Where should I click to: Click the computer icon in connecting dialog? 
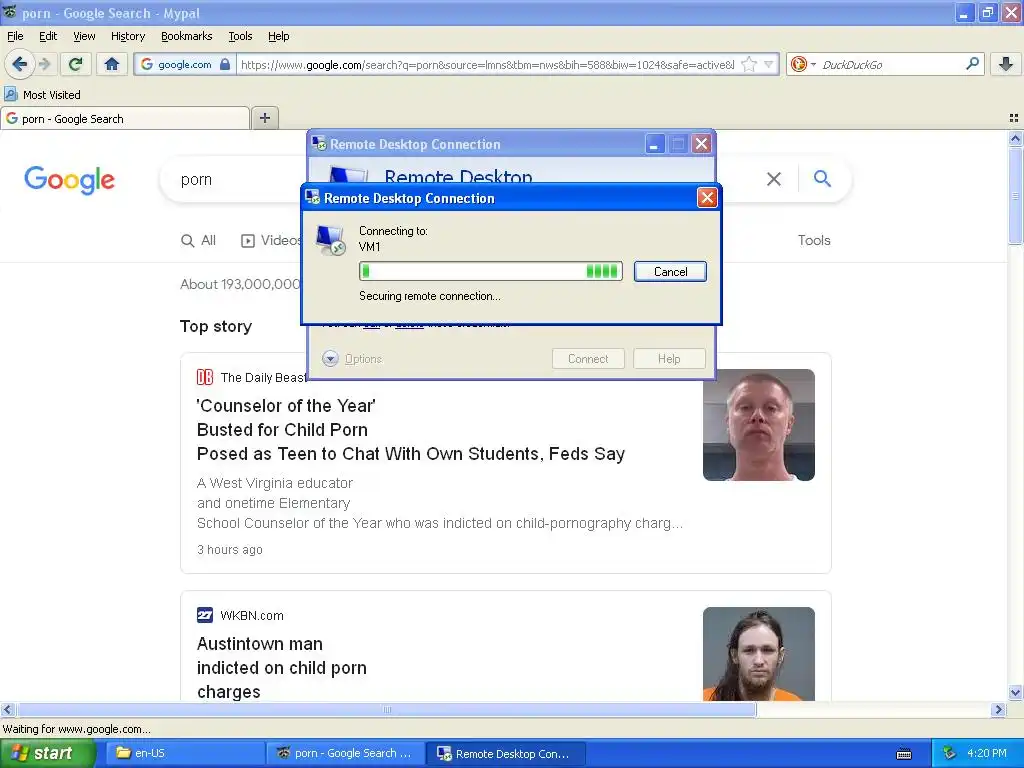point(330,240)
